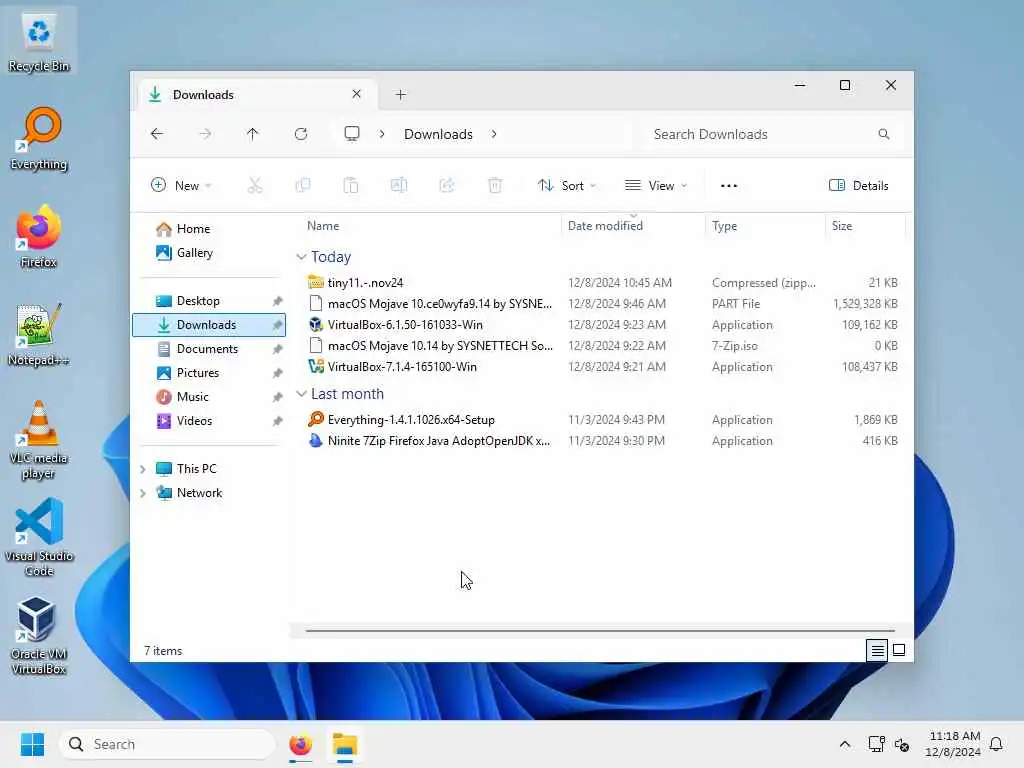This screenshot has width=1024, height=768.
Task: Select Recycle Bin desktop icon
Action: pyautogui.click(x=39, y=41)
